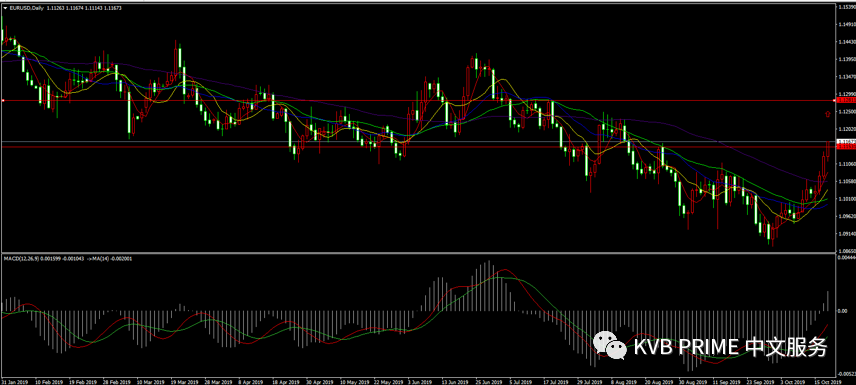Click the right handle of the upper red line
Image resolution: width=856 pixels, height=385 pixels.
(x=834, y=100)
